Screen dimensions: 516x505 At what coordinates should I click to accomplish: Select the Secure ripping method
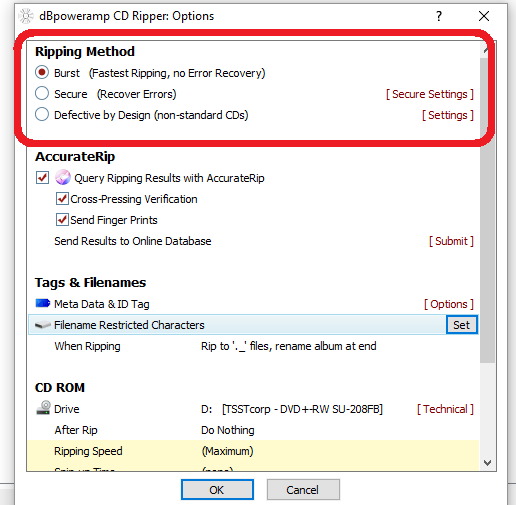tap(42, 93)
